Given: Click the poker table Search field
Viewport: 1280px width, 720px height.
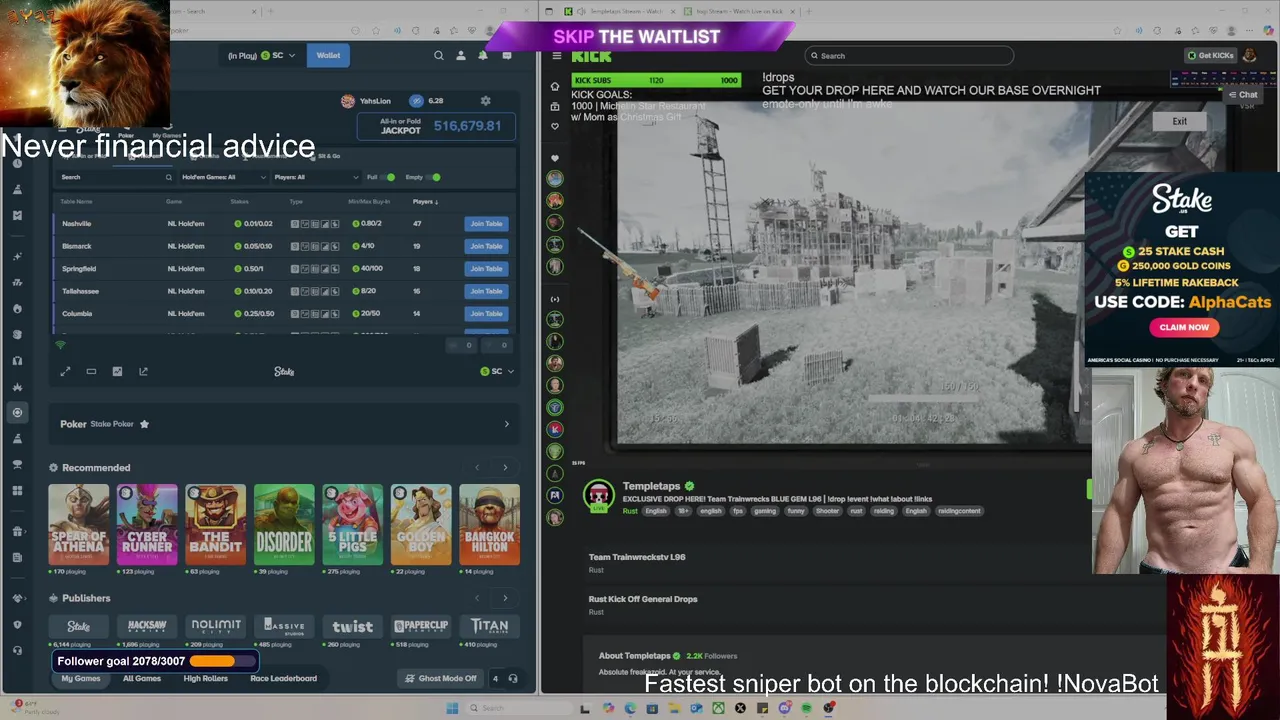Looking at the screenshot, I should coord(116,177).
